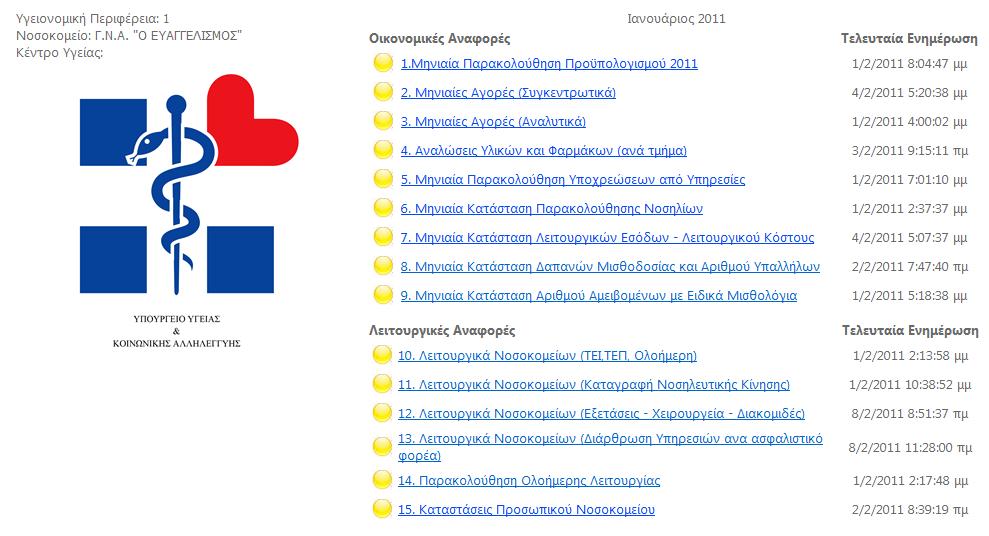Image resolution: width=989 pixels, height=536 pixels.
Task: Click yellow status icon beside report 1 Προϋπολογισμού
Action: 383,63
